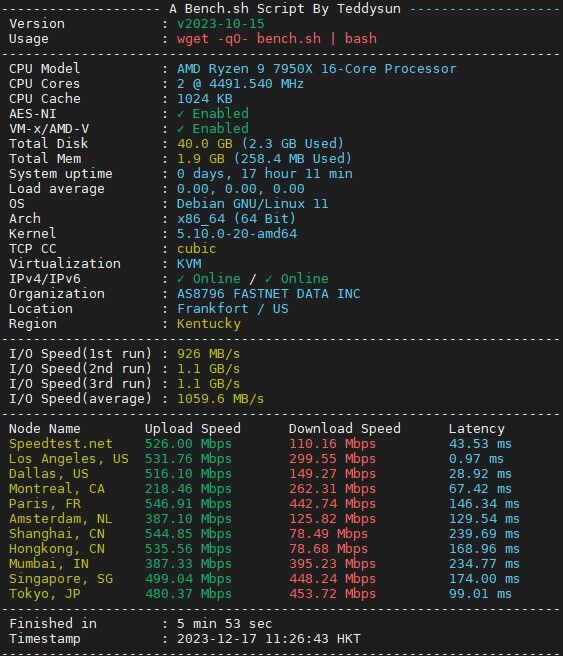Viewport: 563px width, 656px height.
Task: Click the IPv4 Online checkmark
Action: [181, 279]
